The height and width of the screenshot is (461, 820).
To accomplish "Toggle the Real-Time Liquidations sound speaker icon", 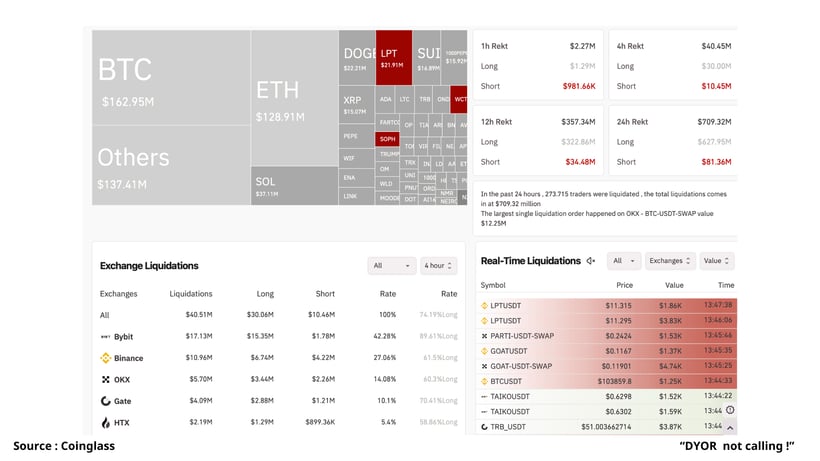I will coord(591,261).
